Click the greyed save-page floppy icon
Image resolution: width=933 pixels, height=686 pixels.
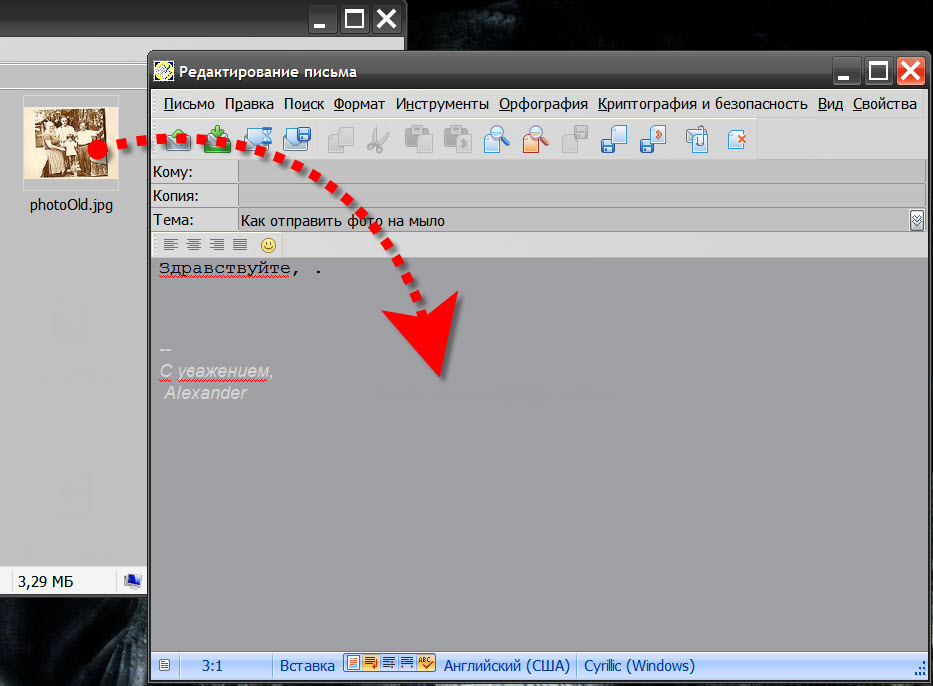pyautogui.click(x=575, y=139)
